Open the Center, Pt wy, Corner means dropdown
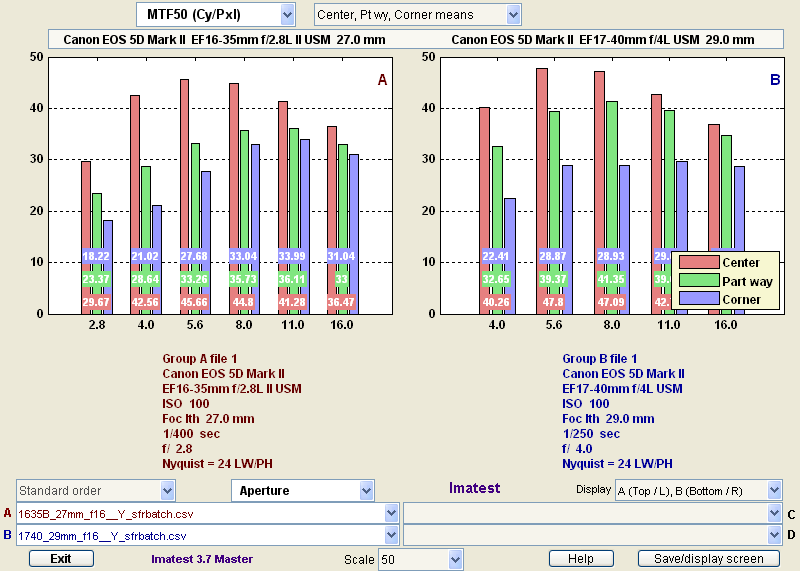The width and height of the screenshot is (800, 571). coord(417,15)
